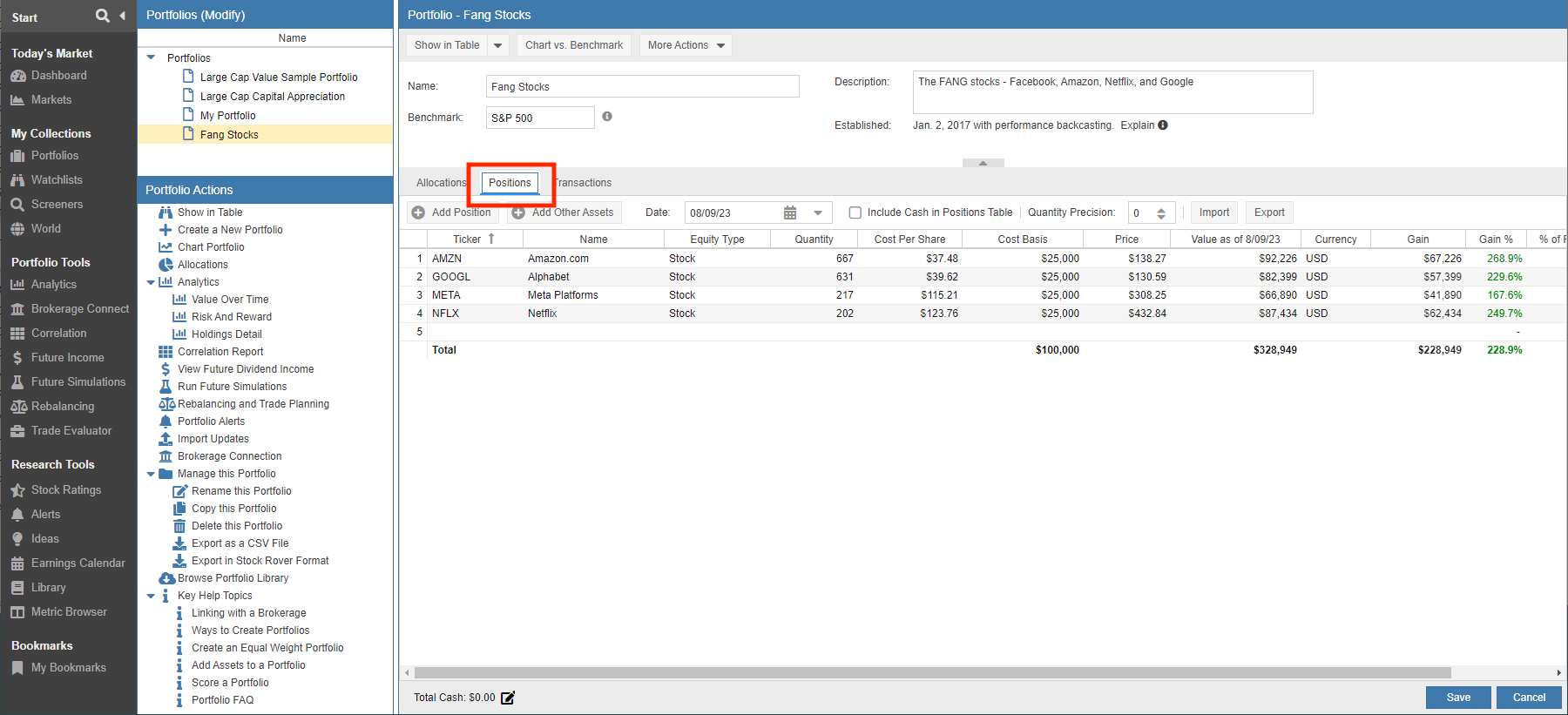
Task: Open My Bookmarks
Action: [68, 668]
